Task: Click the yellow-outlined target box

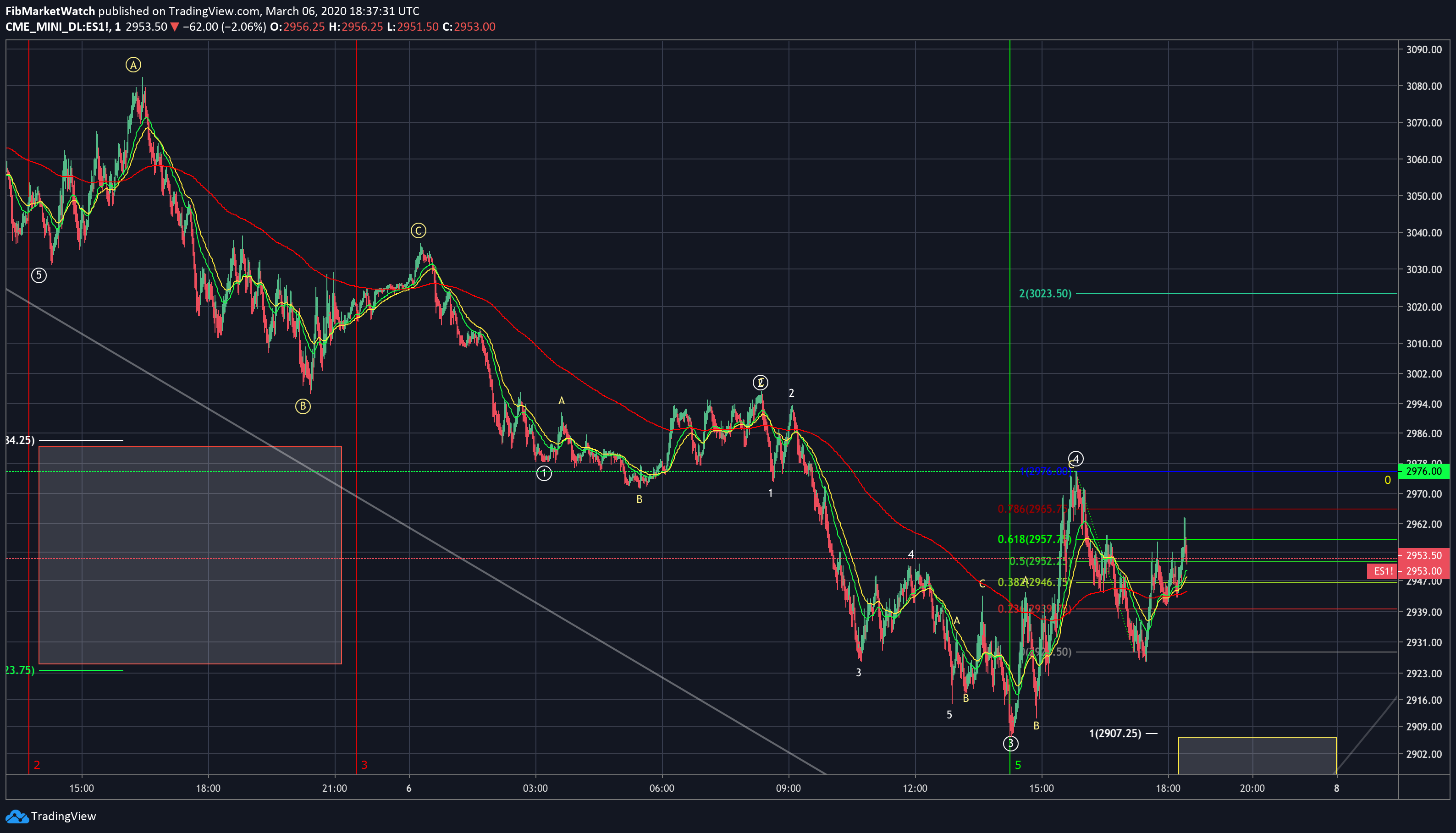Action: (1257, 756)
